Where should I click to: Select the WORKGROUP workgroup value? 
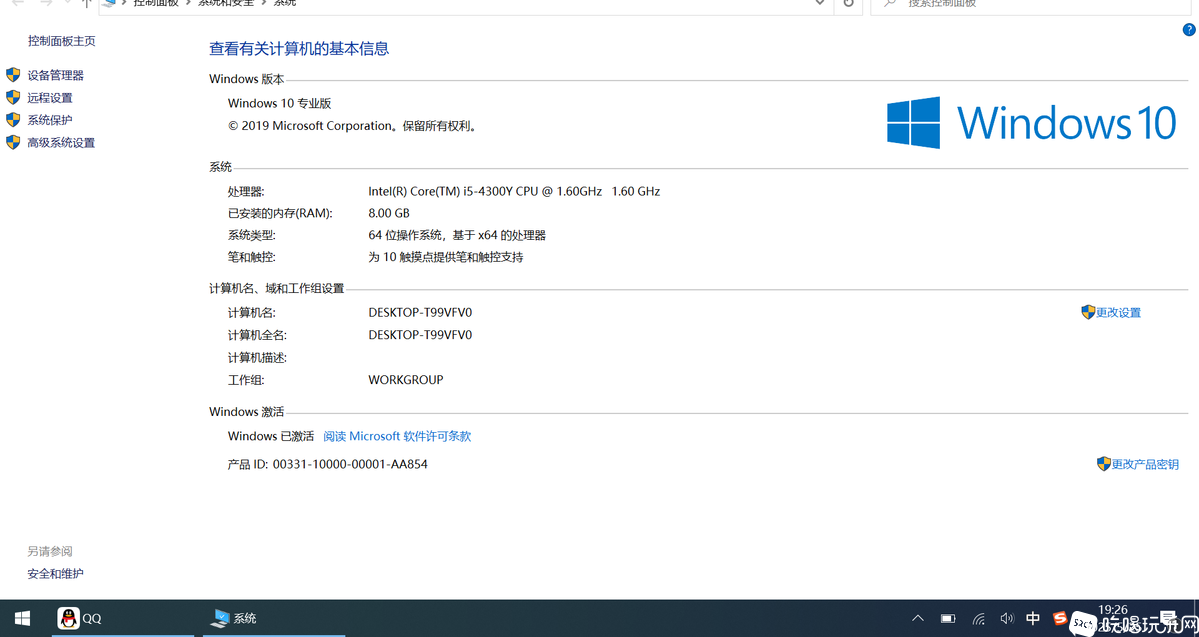405,380
